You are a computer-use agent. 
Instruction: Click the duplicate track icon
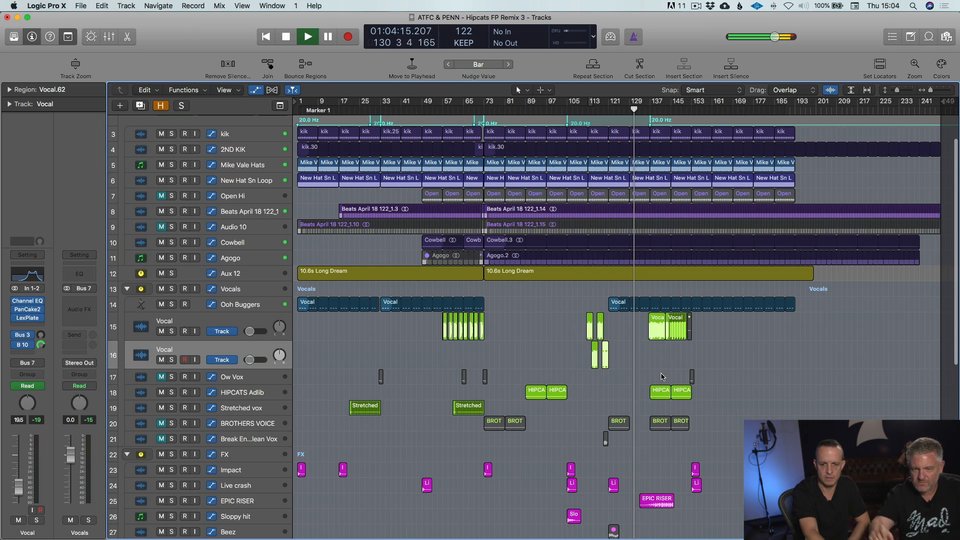coord(140,105)
